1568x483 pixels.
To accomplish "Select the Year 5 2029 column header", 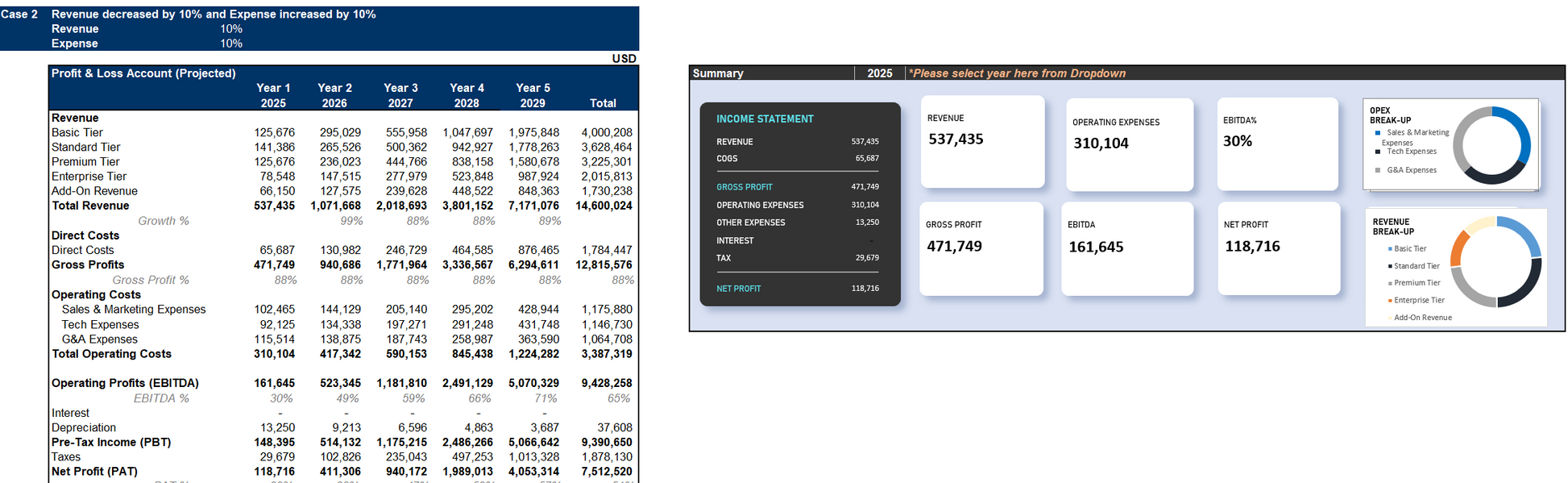I will click(533, 95).
